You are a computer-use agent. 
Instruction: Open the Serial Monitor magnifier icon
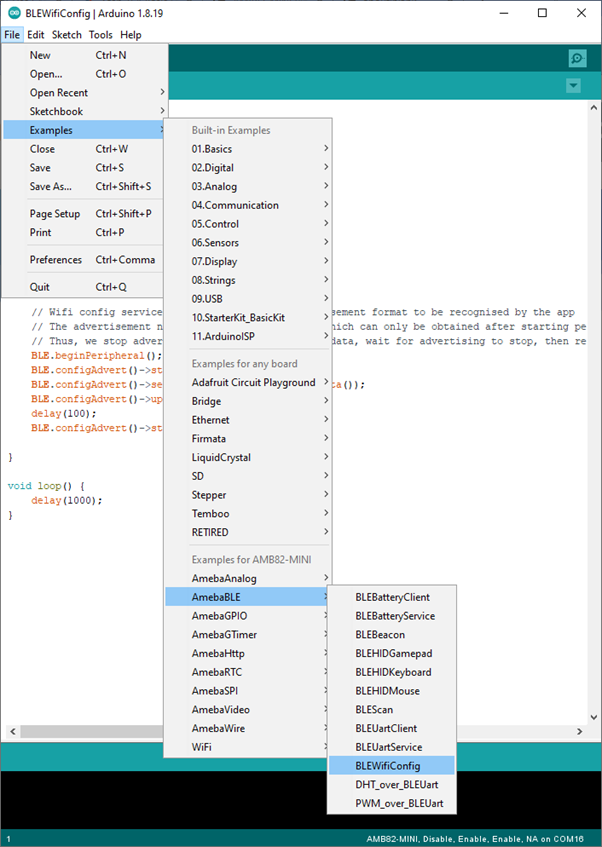click(x=576, y=59)
